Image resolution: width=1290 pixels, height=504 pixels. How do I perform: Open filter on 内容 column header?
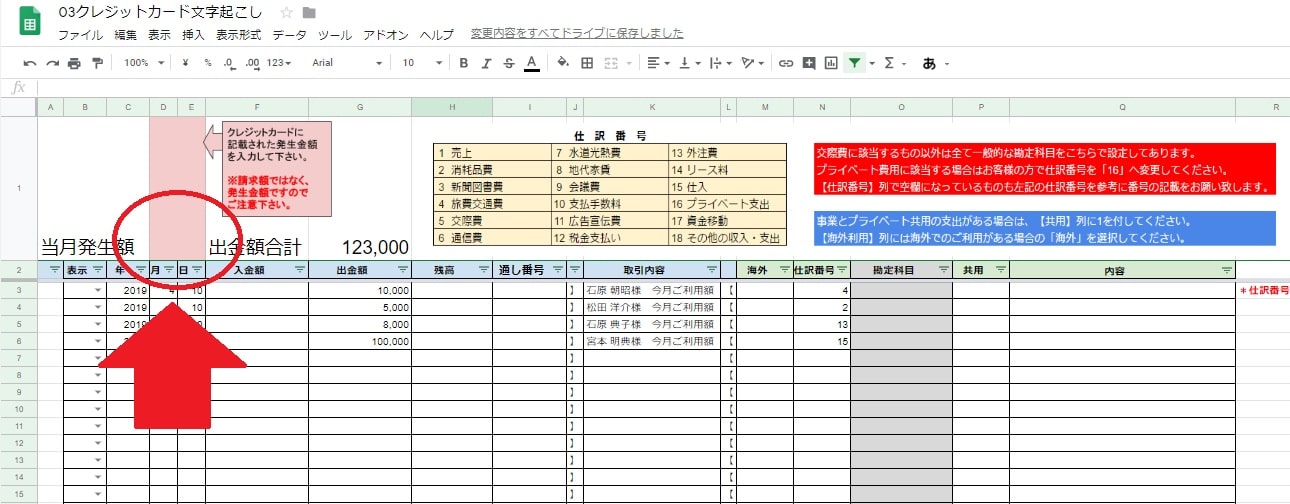click(x=1227, y=269)
